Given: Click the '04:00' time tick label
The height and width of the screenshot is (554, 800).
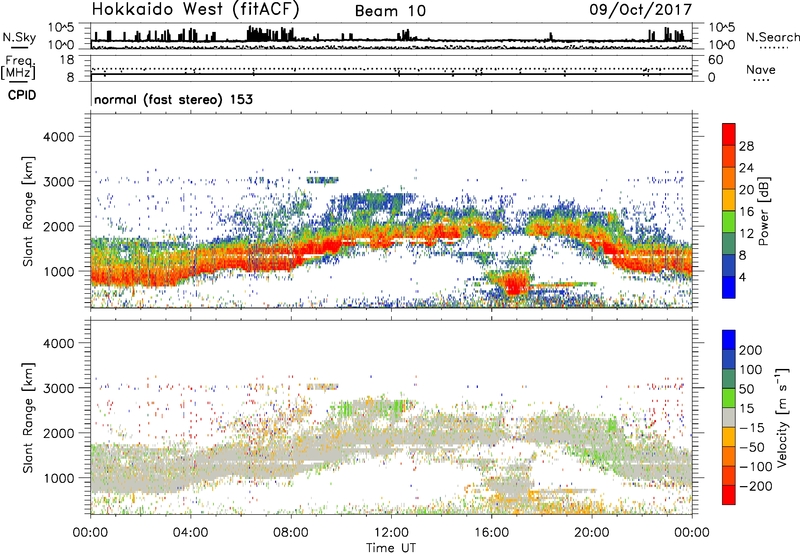Looking at the screenshot, I should point(191,533).
